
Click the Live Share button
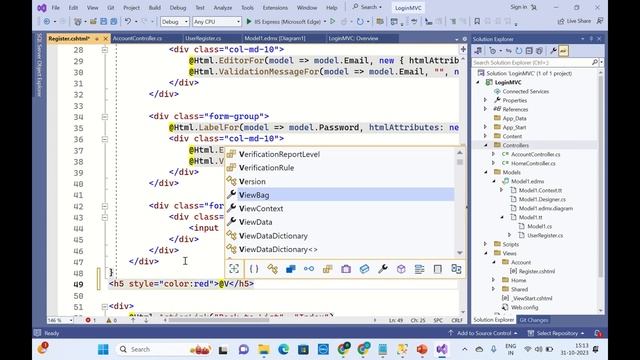pos(574,21)
